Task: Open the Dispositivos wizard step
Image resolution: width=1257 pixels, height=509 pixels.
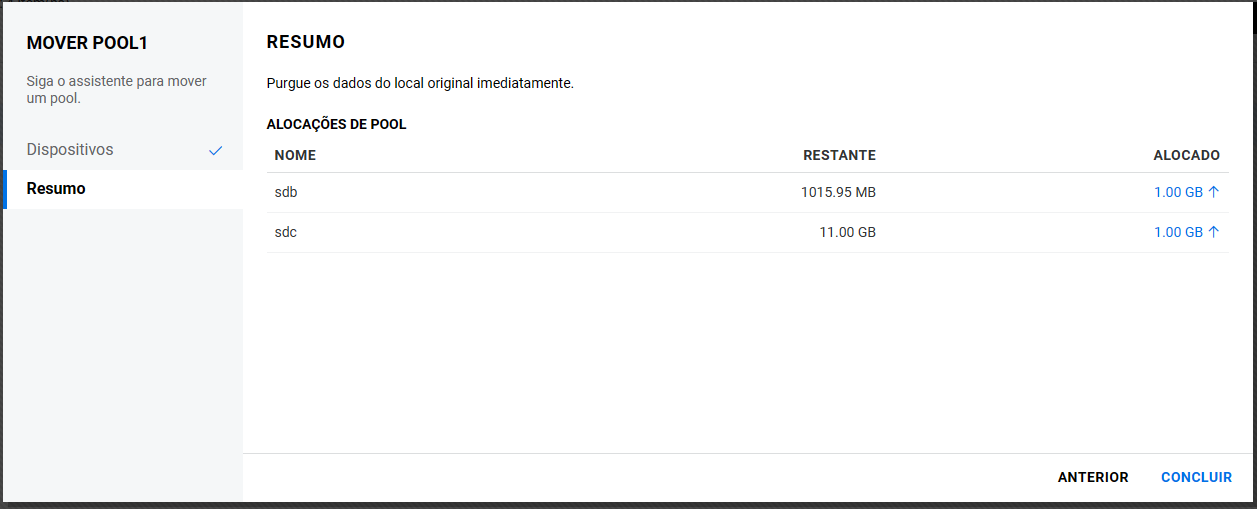Action: pos(70,150)
